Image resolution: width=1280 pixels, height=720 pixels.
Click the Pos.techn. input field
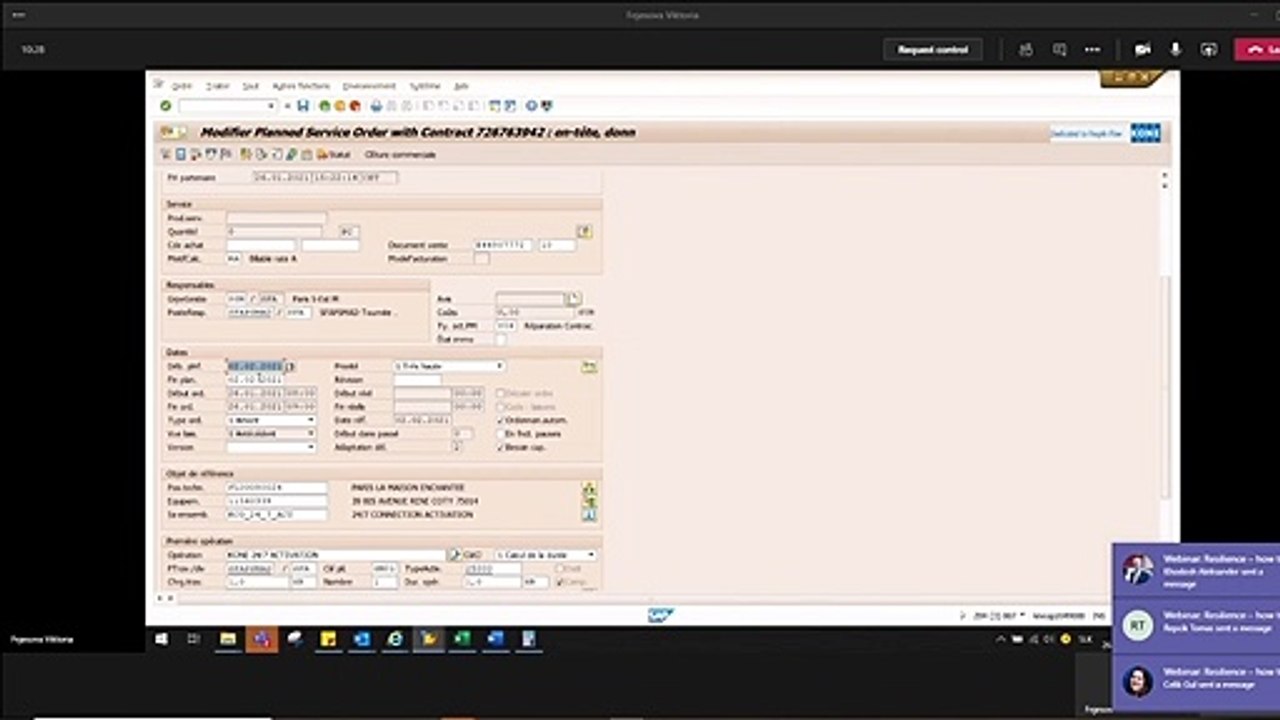pyautogui.click(x=277, y=488)
